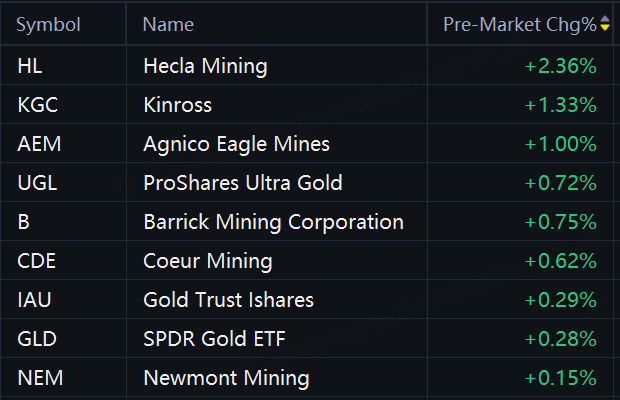Open the IAU ticker symbol

tap(35, 300)
